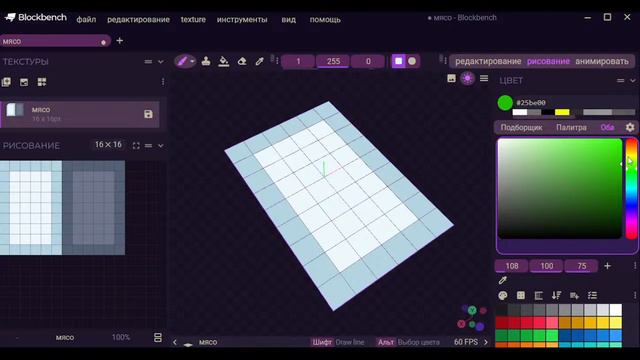Open the вид menu

click(288, 20)
